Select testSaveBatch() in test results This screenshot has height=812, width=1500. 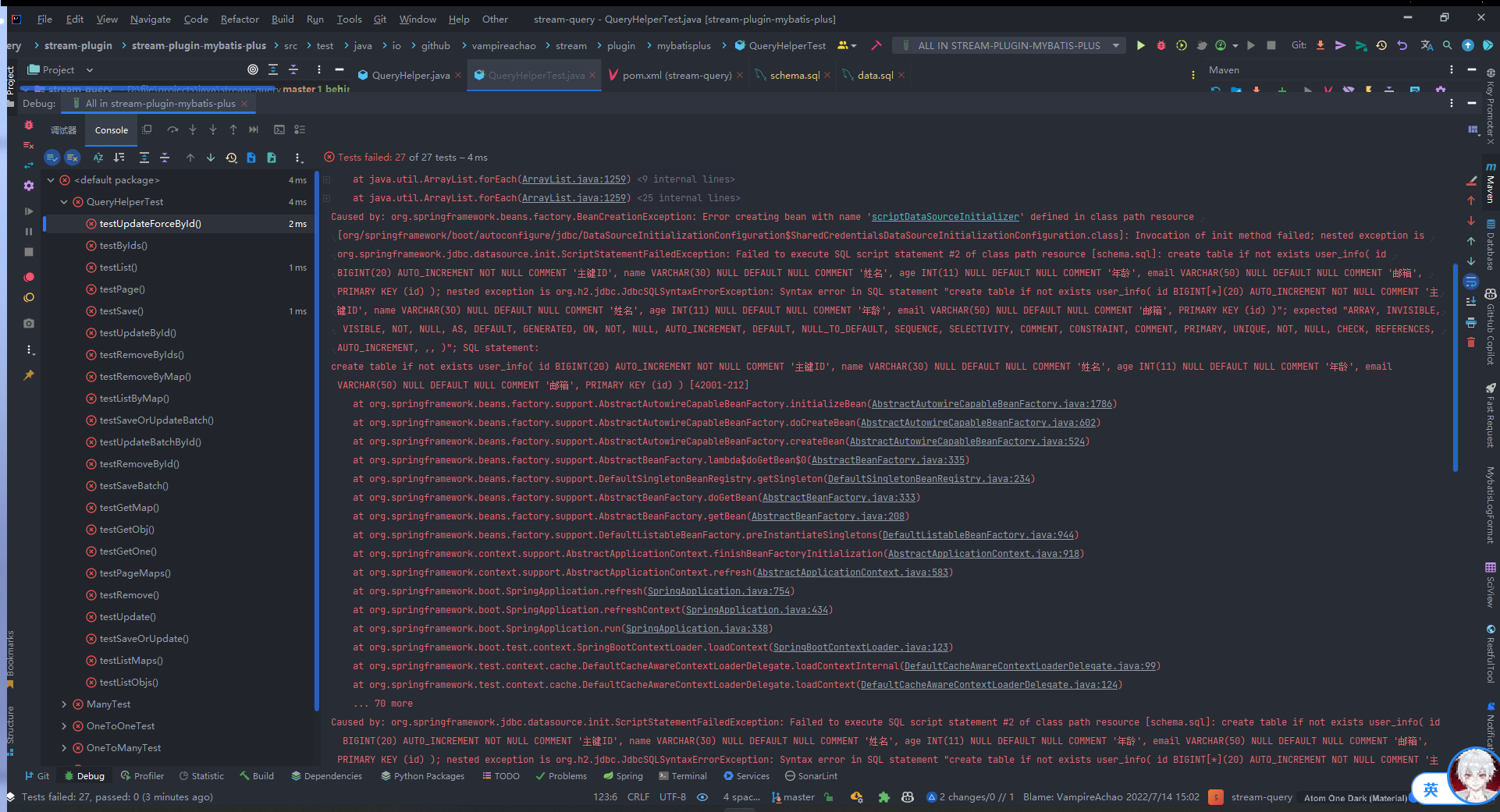coord(133,486)
